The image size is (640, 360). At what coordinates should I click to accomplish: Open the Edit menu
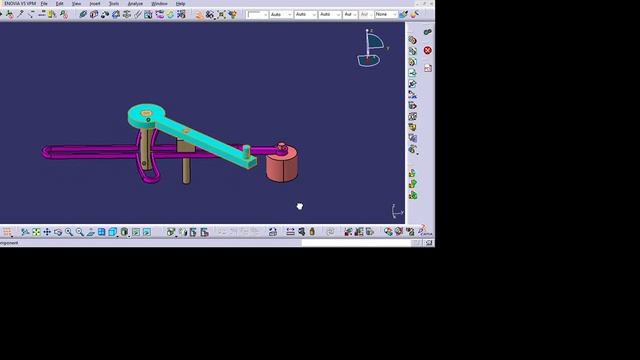[60, 4]
